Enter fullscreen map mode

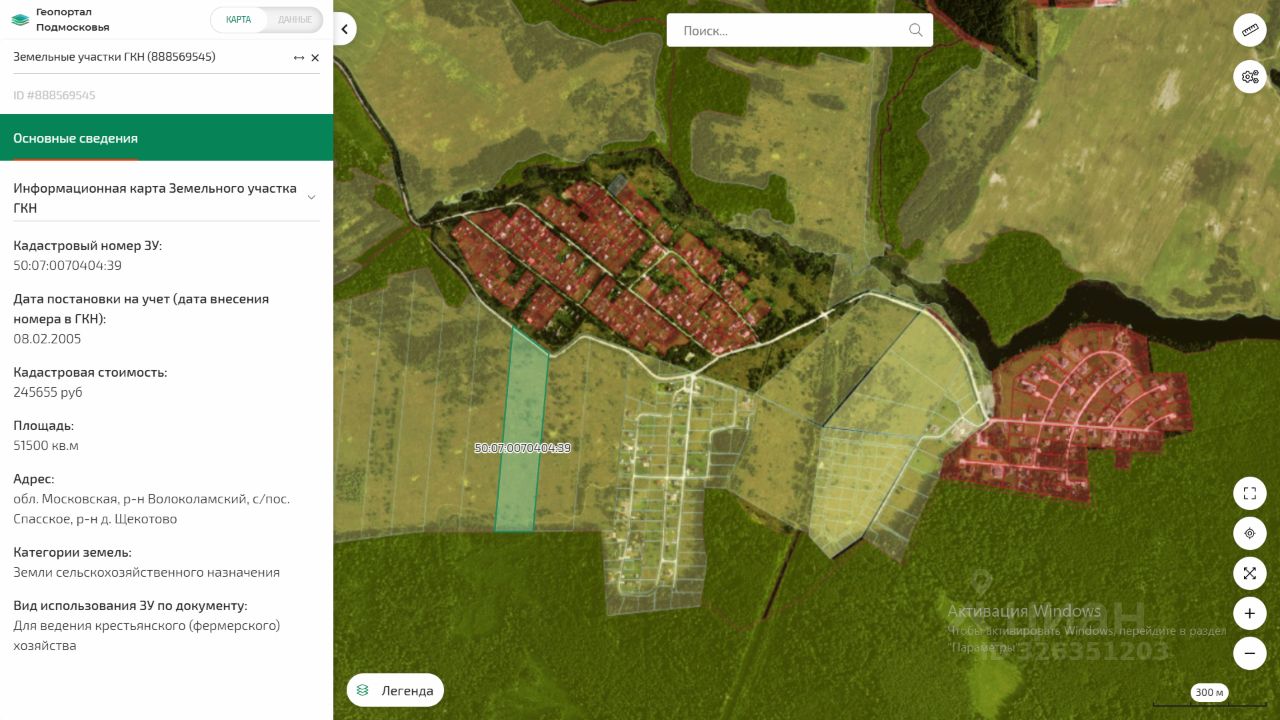point(1249,493)
